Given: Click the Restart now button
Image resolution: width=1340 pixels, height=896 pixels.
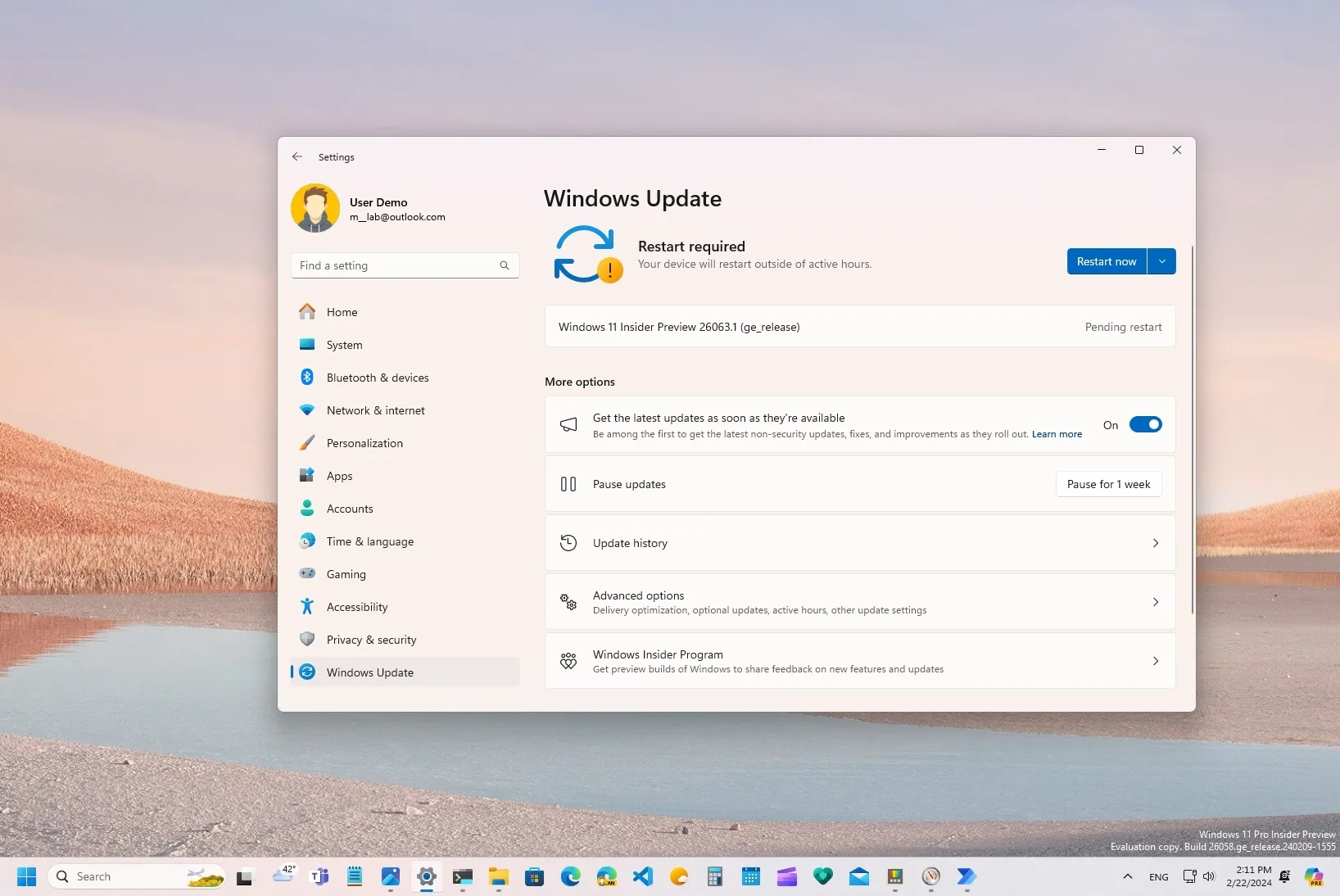Looking at the screenshot, I should [1107, 261].
